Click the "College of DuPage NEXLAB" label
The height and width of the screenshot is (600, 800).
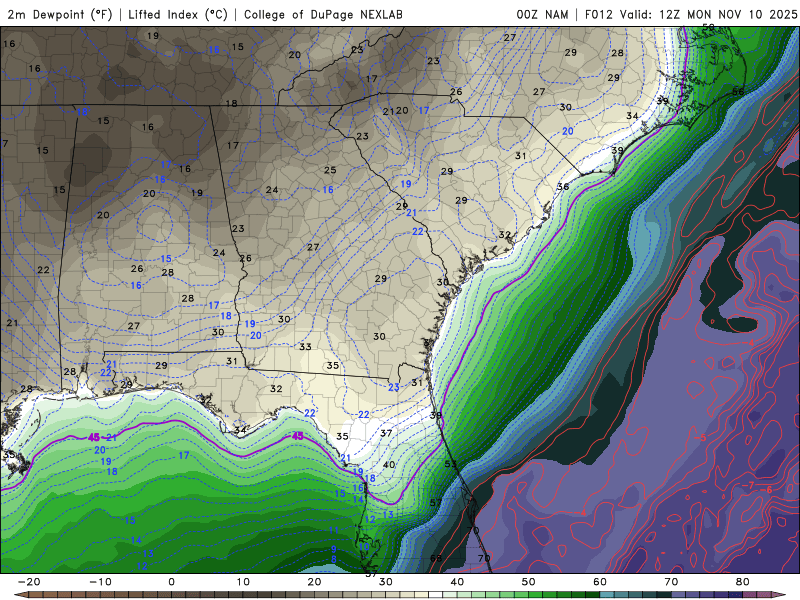(323, 15)
